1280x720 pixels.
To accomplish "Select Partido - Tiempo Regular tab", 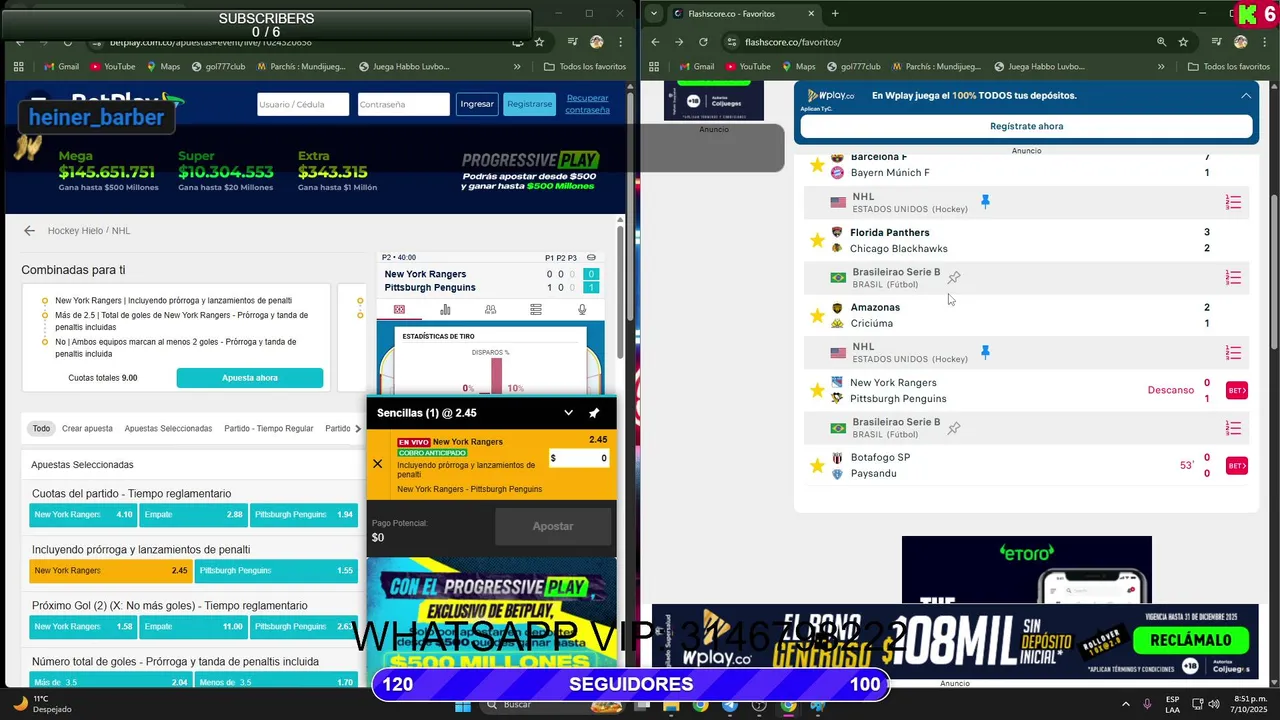I will 269,428.
